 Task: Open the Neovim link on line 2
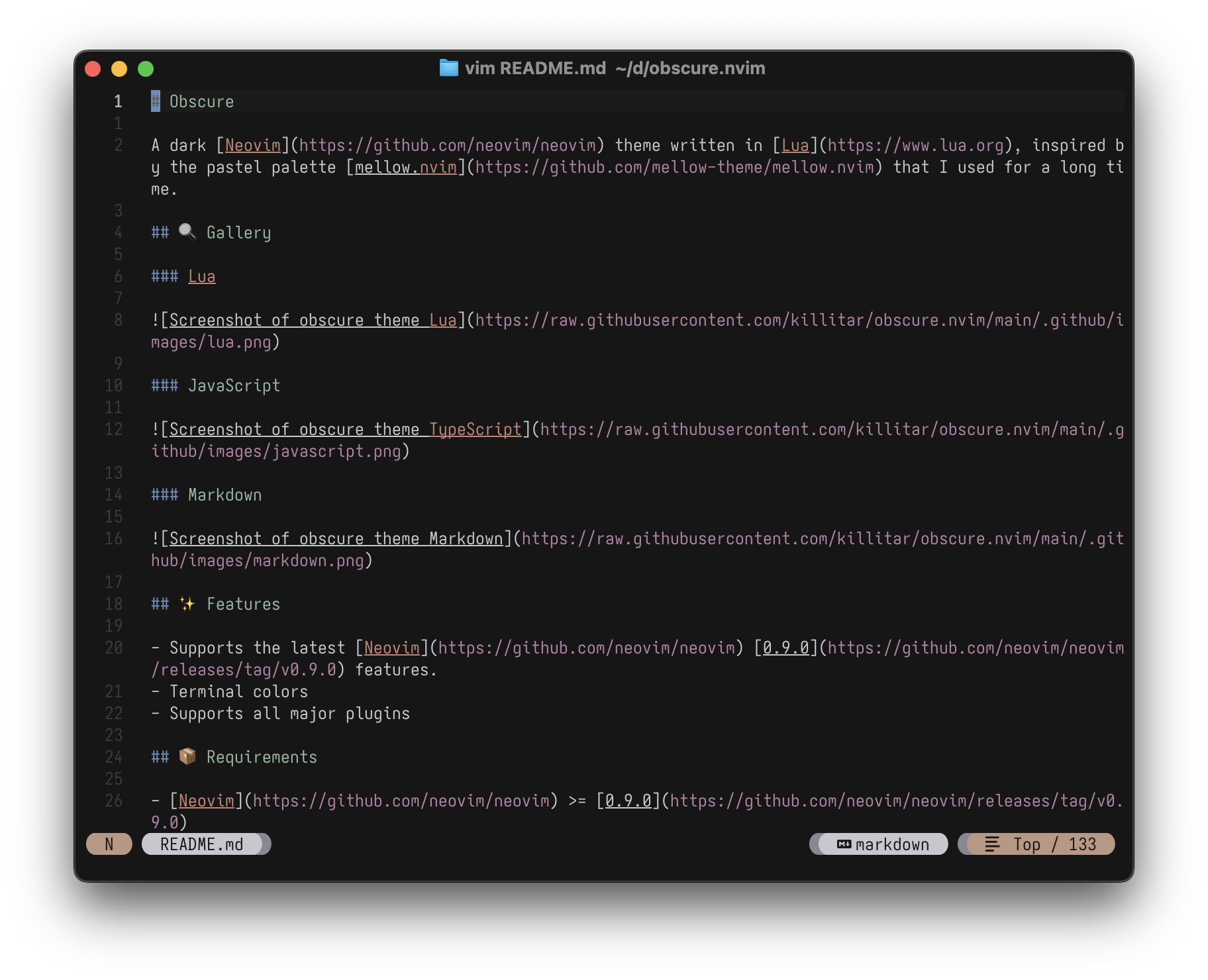point(252,144)
